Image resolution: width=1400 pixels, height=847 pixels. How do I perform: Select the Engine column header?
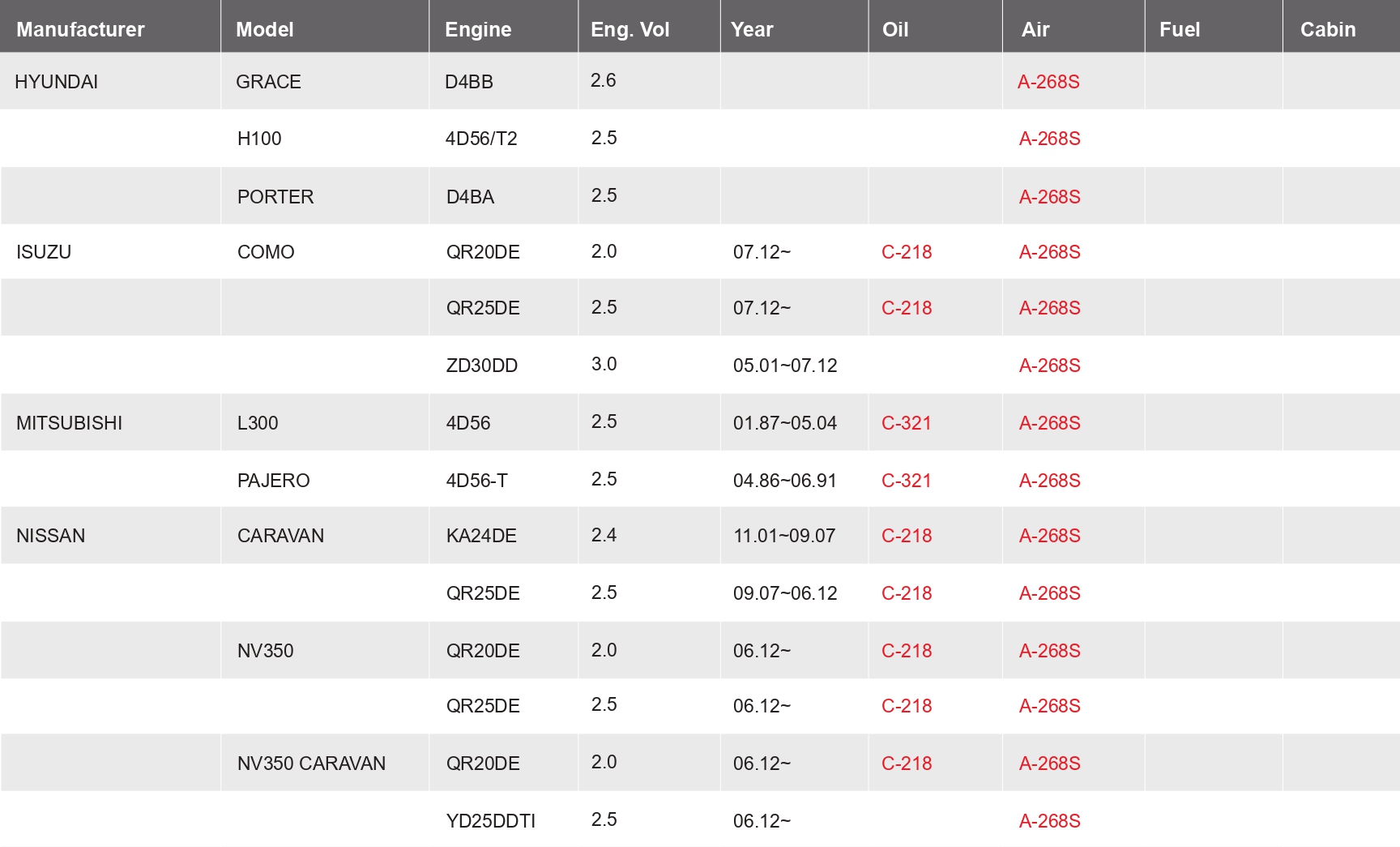(478, 29)
